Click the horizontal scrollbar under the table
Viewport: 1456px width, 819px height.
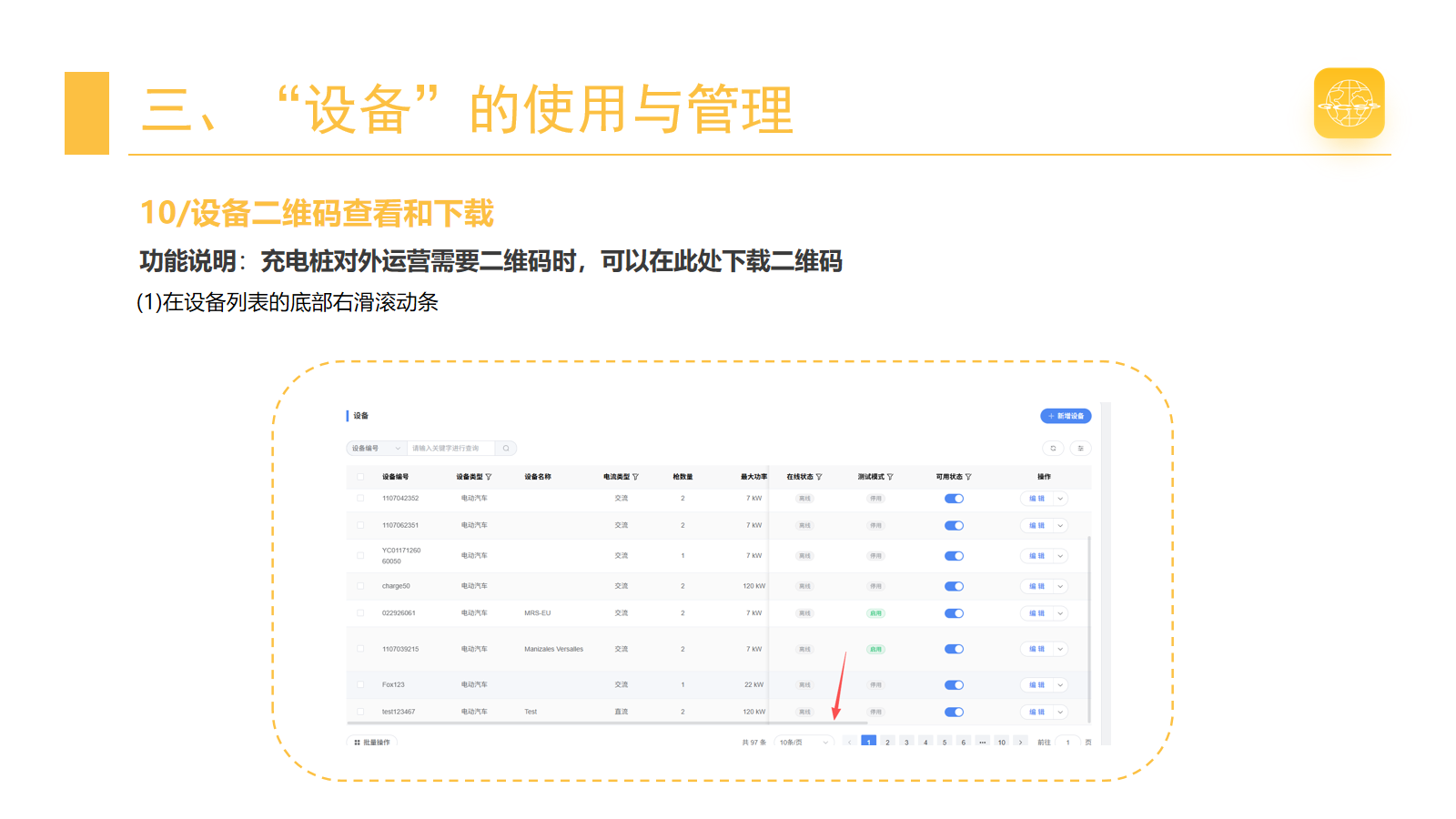tap(607, 723)
